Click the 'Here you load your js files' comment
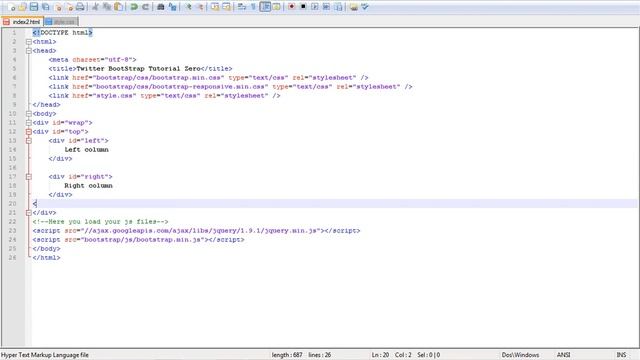The height and width of the screenshot is (360, 640). pos(100,222)
